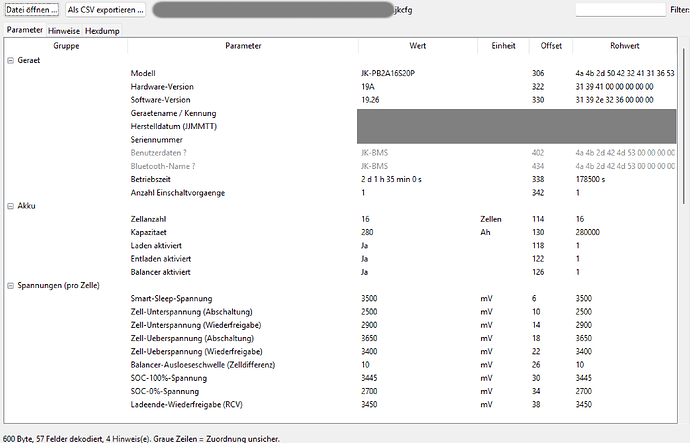Click the Zellen unit cell
This screenshot has height=443, width=690.
point(491,219)
